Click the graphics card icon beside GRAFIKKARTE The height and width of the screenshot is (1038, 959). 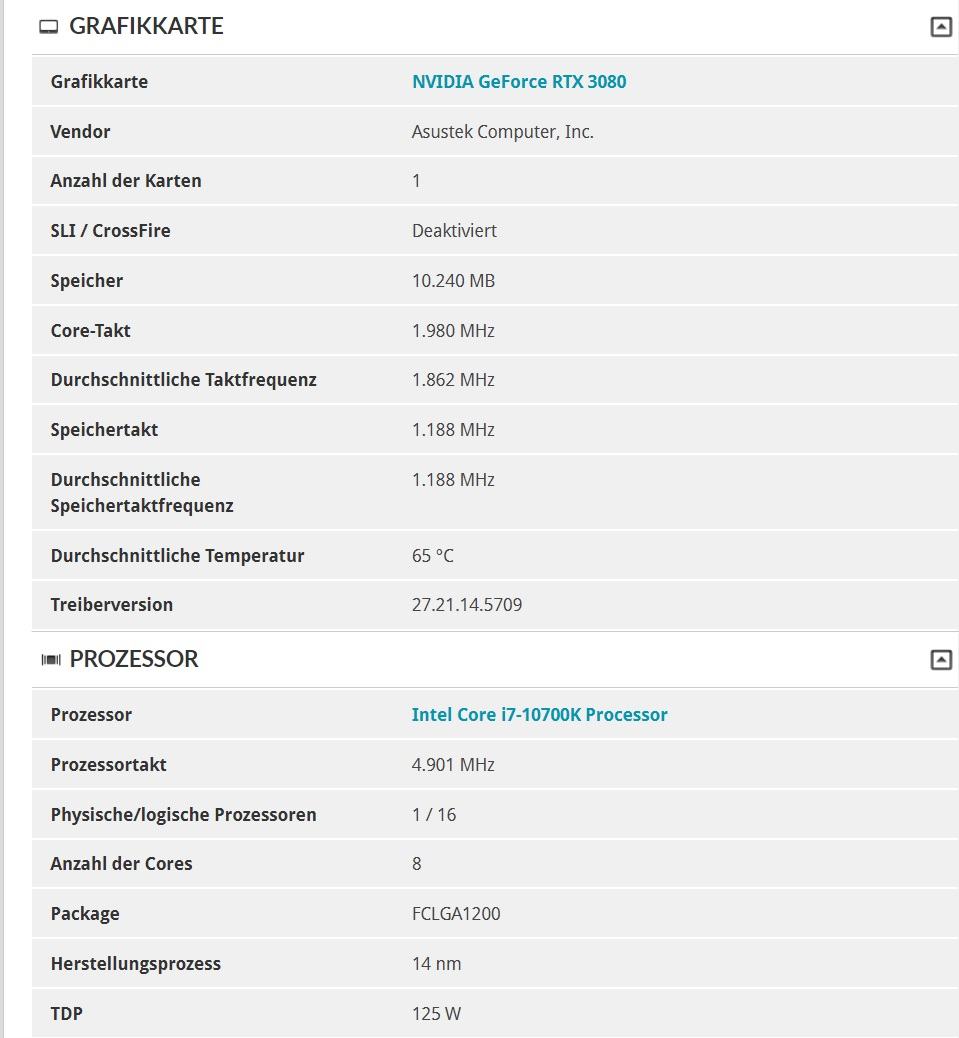[48, 26]
